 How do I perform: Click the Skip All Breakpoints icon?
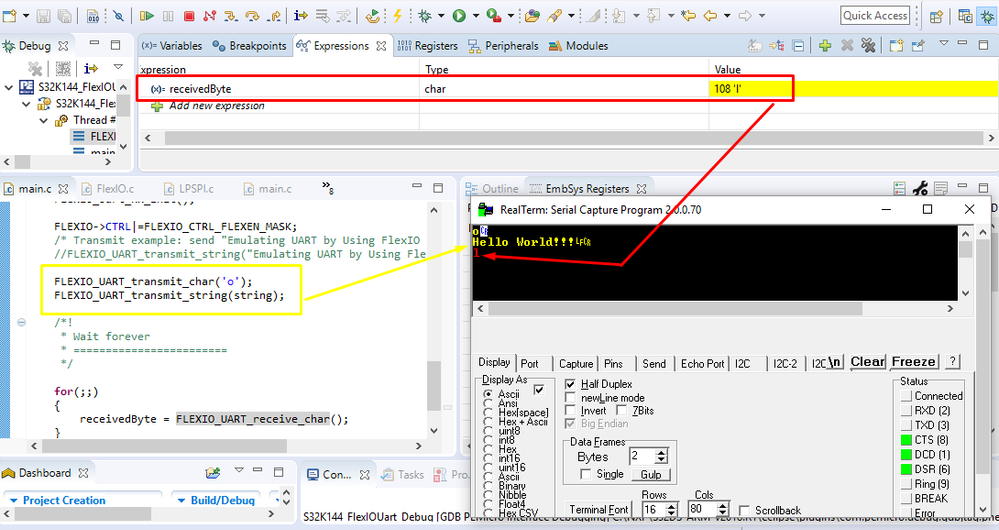118,16
